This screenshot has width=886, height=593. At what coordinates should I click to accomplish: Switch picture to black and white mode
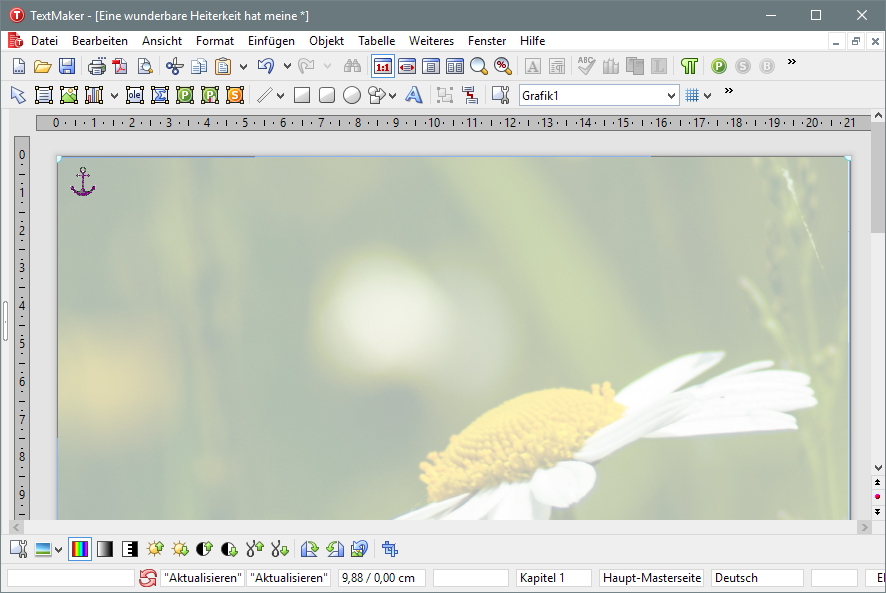click(130, 549)
